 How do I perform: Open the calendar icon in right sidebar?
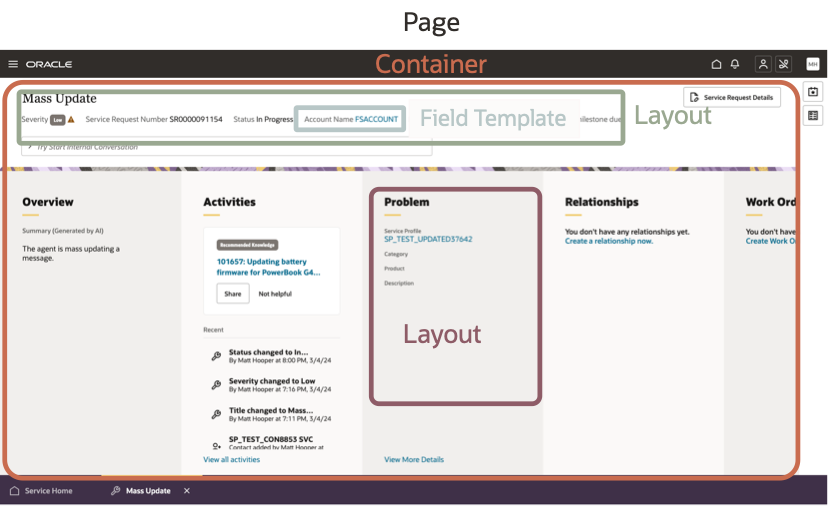click(x=813, y=91)
